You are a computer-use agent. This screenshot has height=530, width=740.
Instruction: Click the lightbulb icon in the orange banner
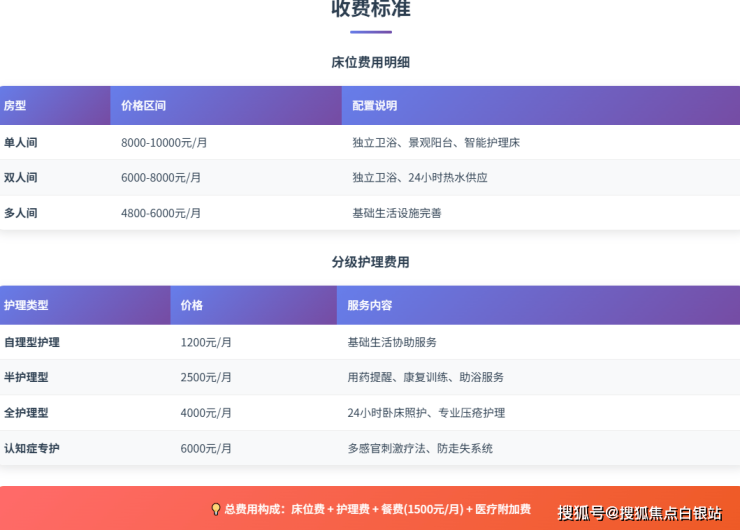[215, 509]
